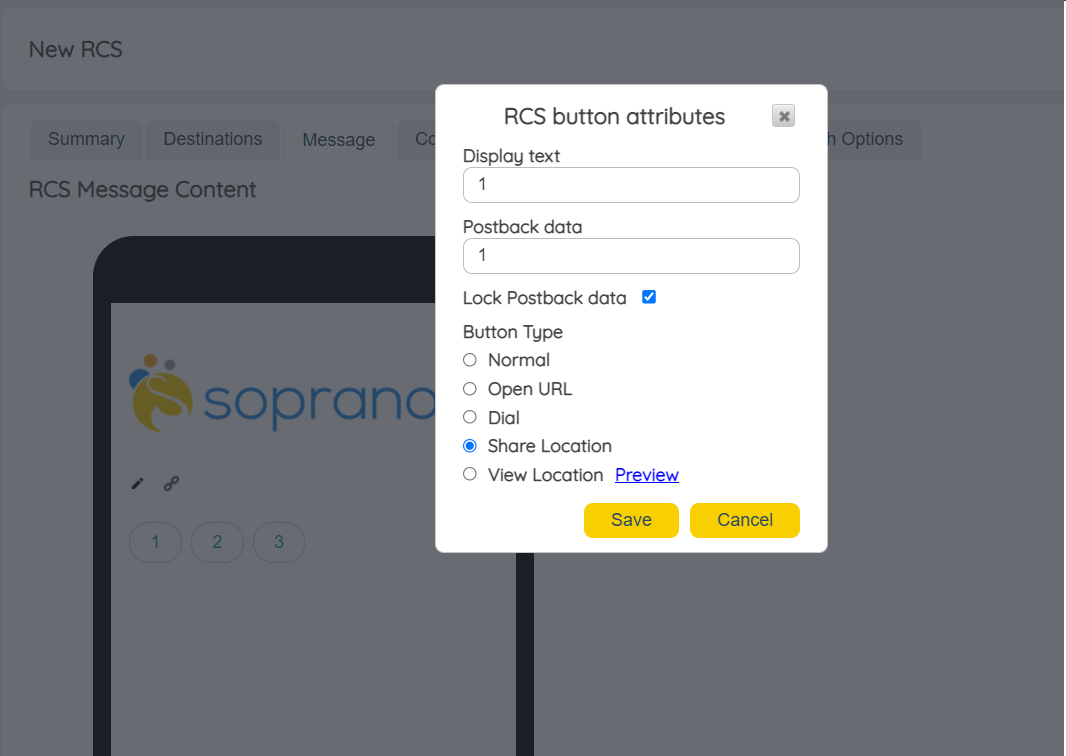Choose the Dial button type
The image size is (1066, 756).
pyautogui.click(x=470, y=417)
